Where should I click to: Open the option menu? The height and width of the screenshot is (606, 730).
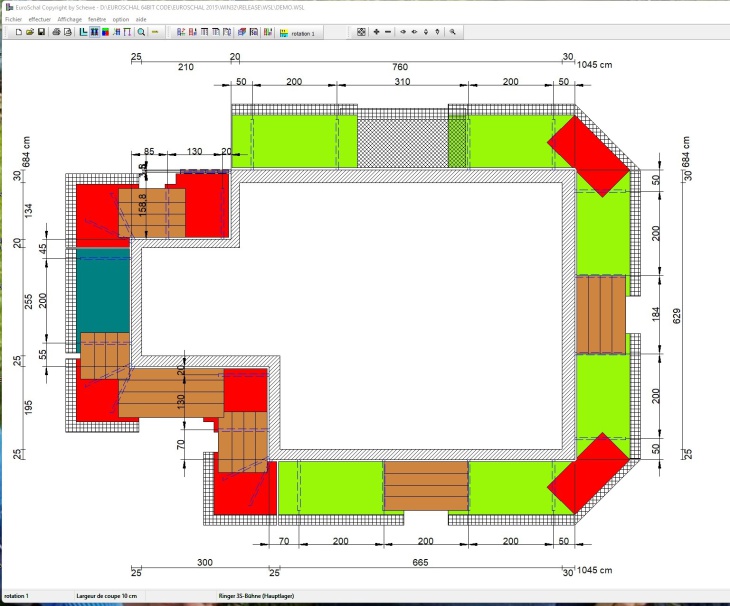pos(121,19)
